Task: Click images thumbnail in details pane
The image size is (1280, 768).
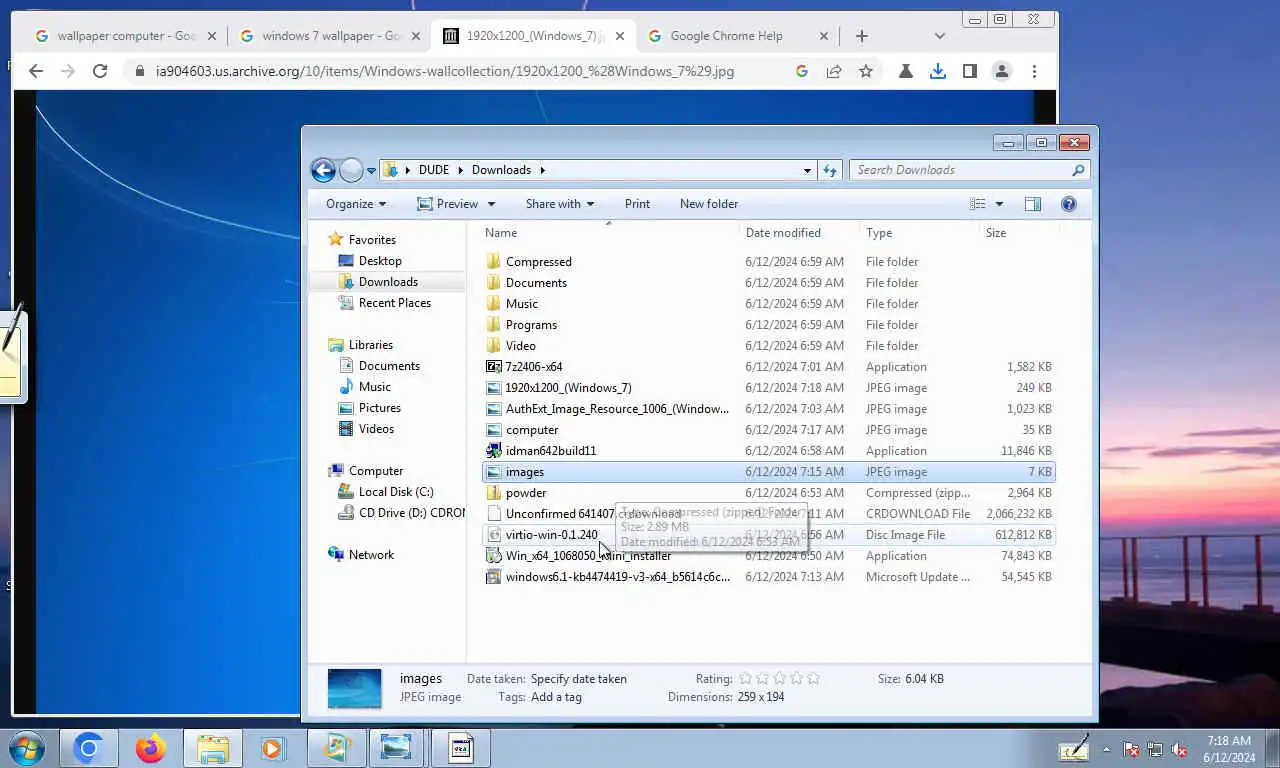Action: pyautogui.click(x=354, y=688)
